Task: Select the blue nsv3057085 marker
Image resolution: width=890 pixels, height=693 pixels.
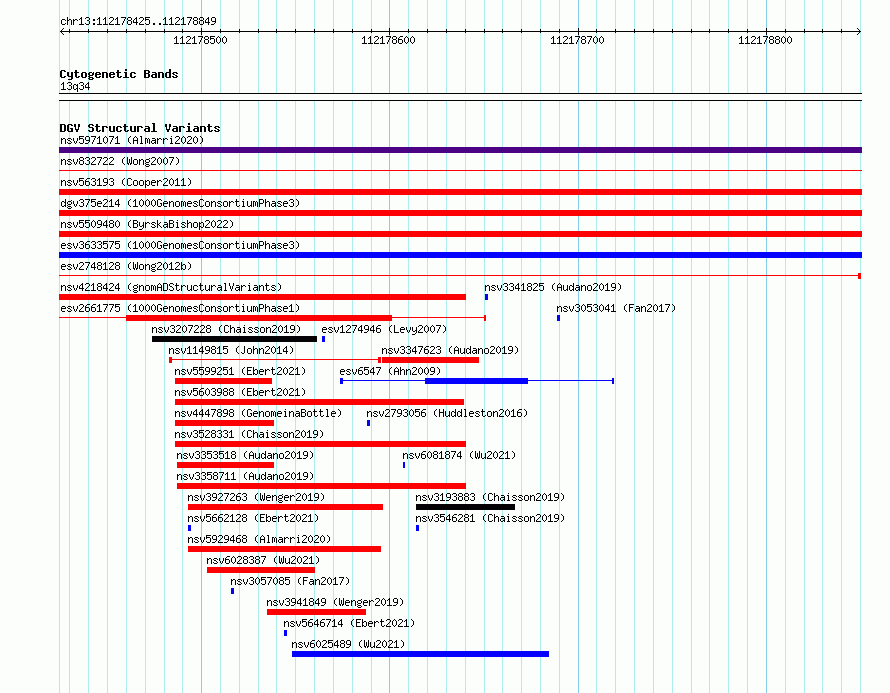Action: click(x=233, y=591)
